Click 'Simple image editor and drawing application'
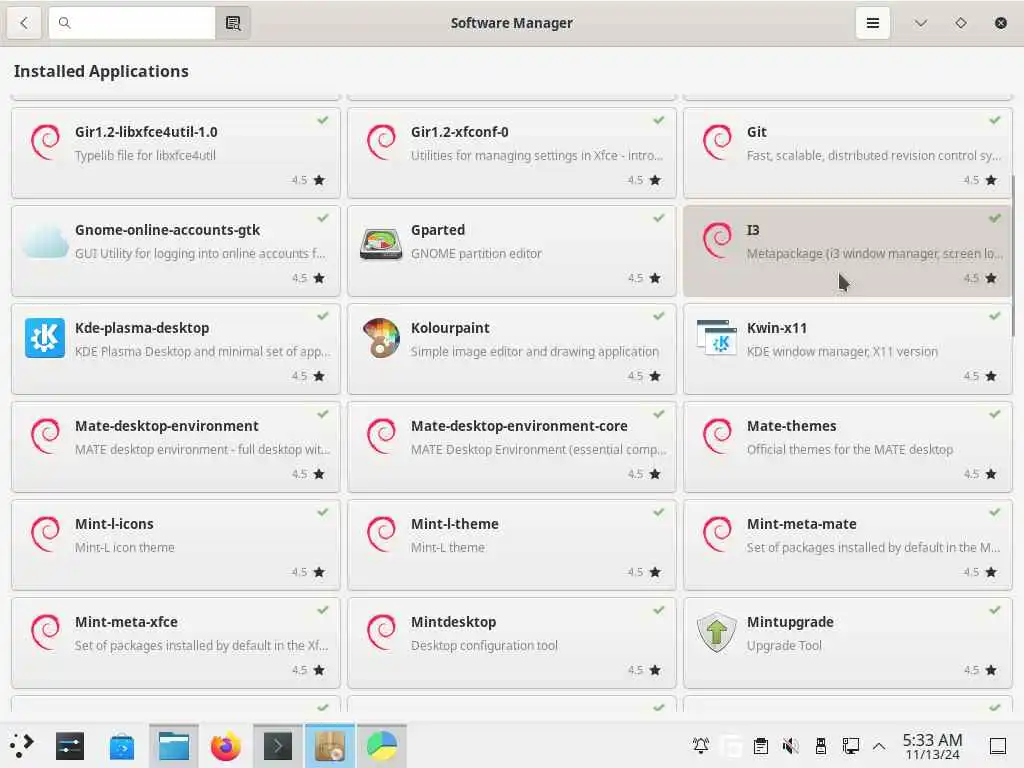 click(534, 351)
